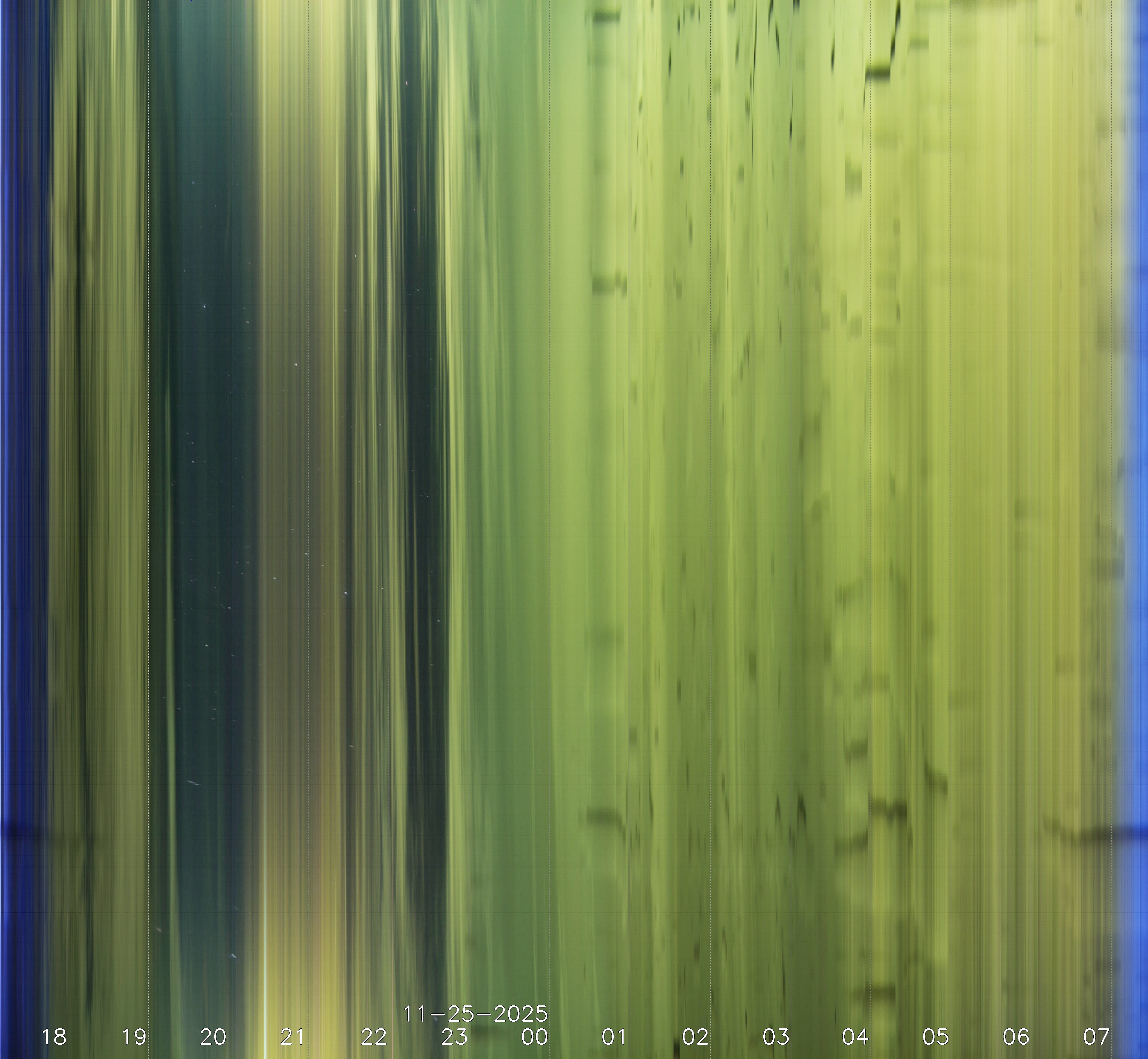Select the 22 hour marker
Screen dimensions: 1148x1059
point(374,1037)
